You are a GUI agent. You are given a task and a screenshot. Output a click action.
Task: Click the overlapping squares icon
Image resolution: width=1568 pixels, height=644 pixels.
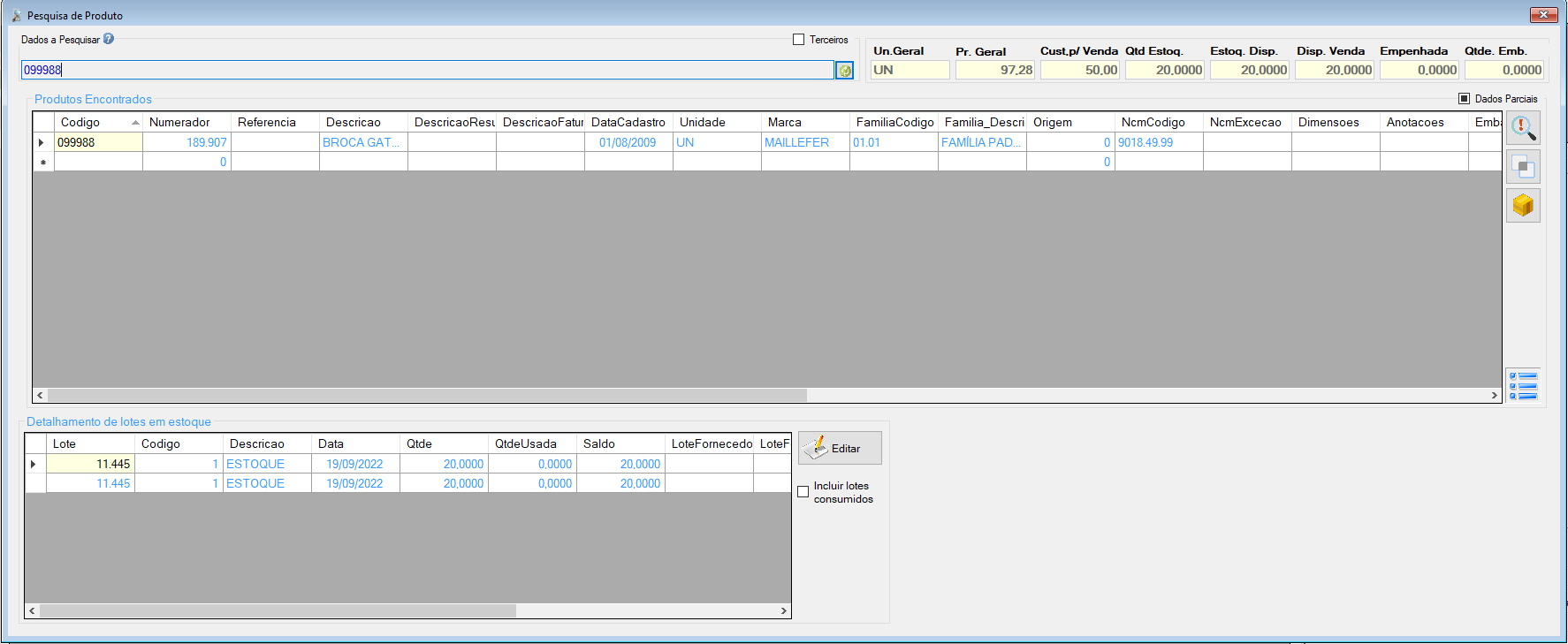pyautogui.click(x=1523, y=167)
